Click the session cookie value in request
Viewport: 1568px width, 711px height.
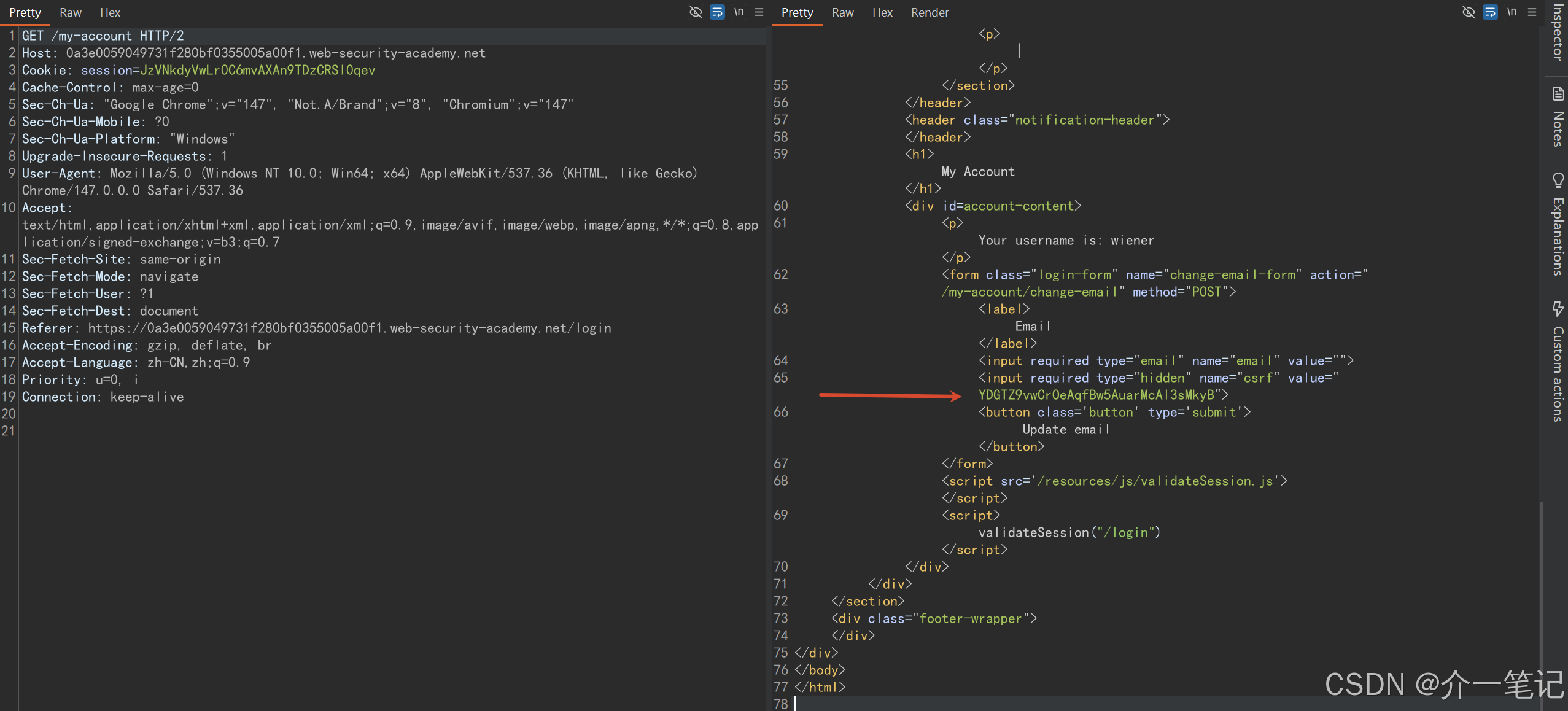(258, 71)
